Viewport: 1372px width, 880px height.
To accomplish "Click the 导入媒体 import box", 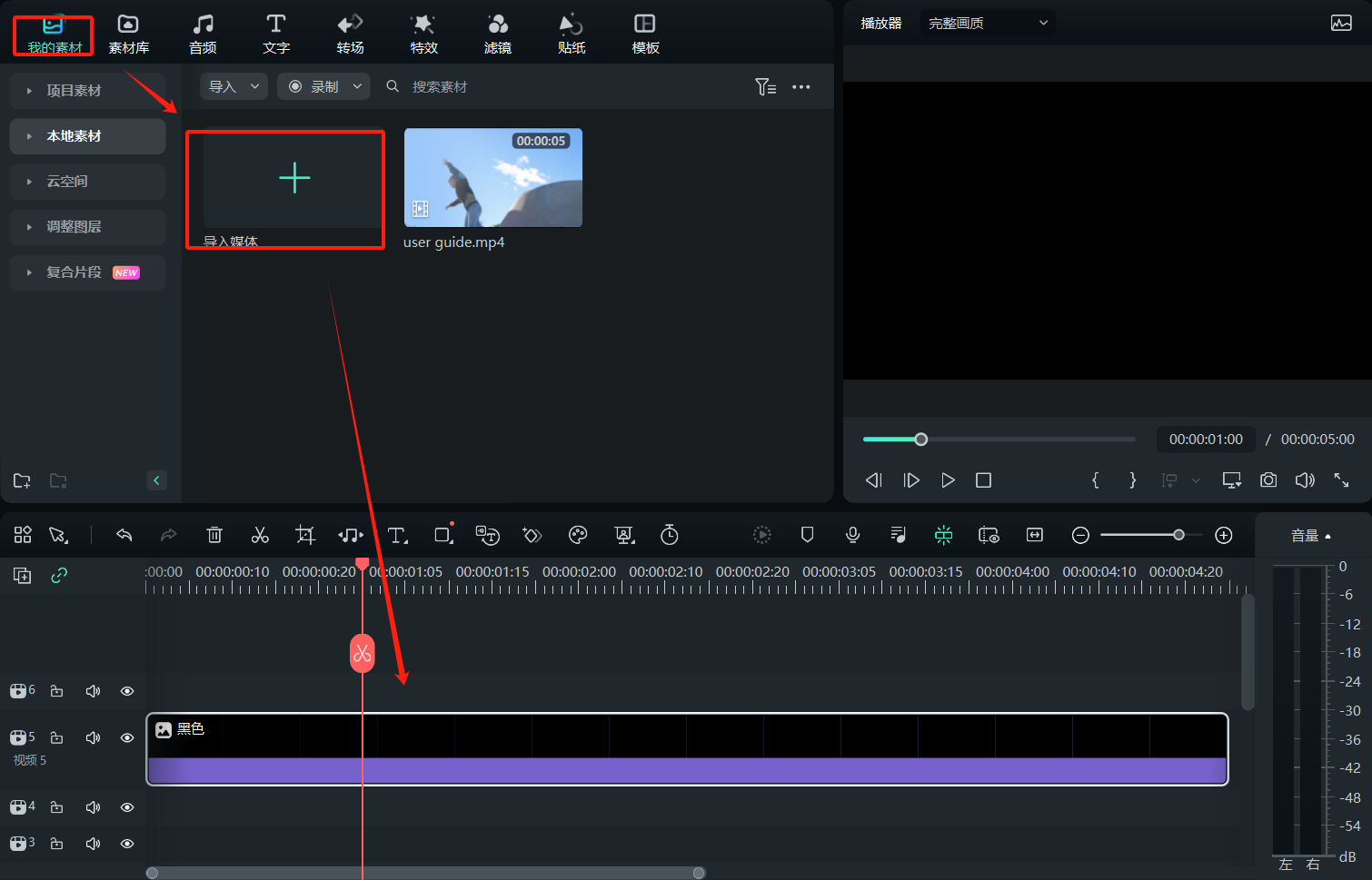I will tap(293, 178).
